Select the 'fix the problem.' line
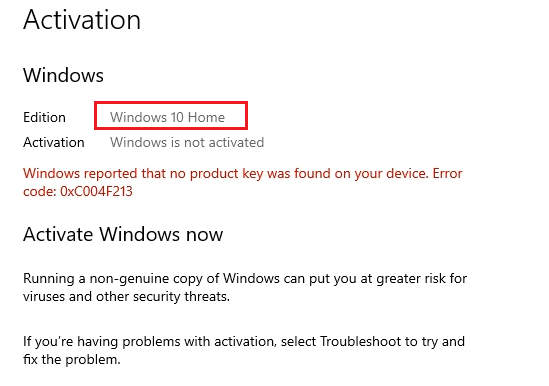 (x=72, y=359)
